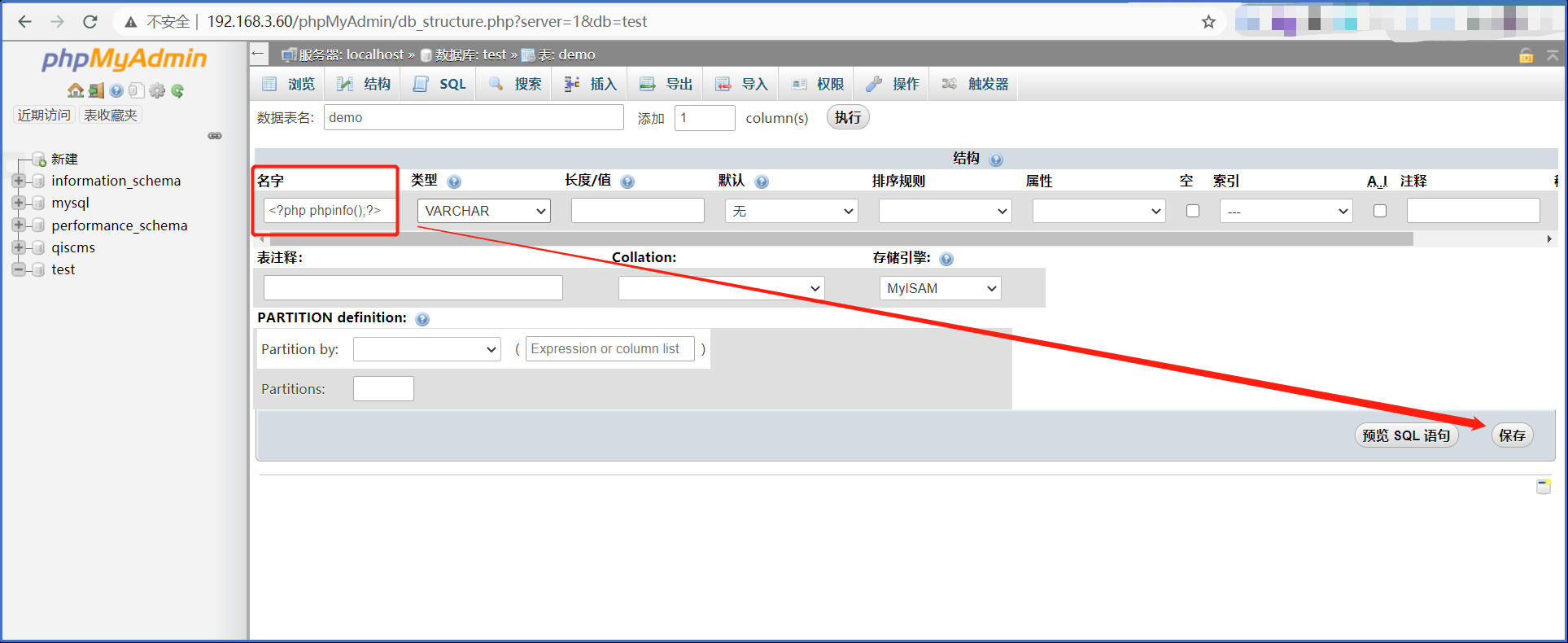This screenshot has height=643, width=1568.
Task: Click the 服务器: localhost breadcrumb link
Action: point(351,55)
